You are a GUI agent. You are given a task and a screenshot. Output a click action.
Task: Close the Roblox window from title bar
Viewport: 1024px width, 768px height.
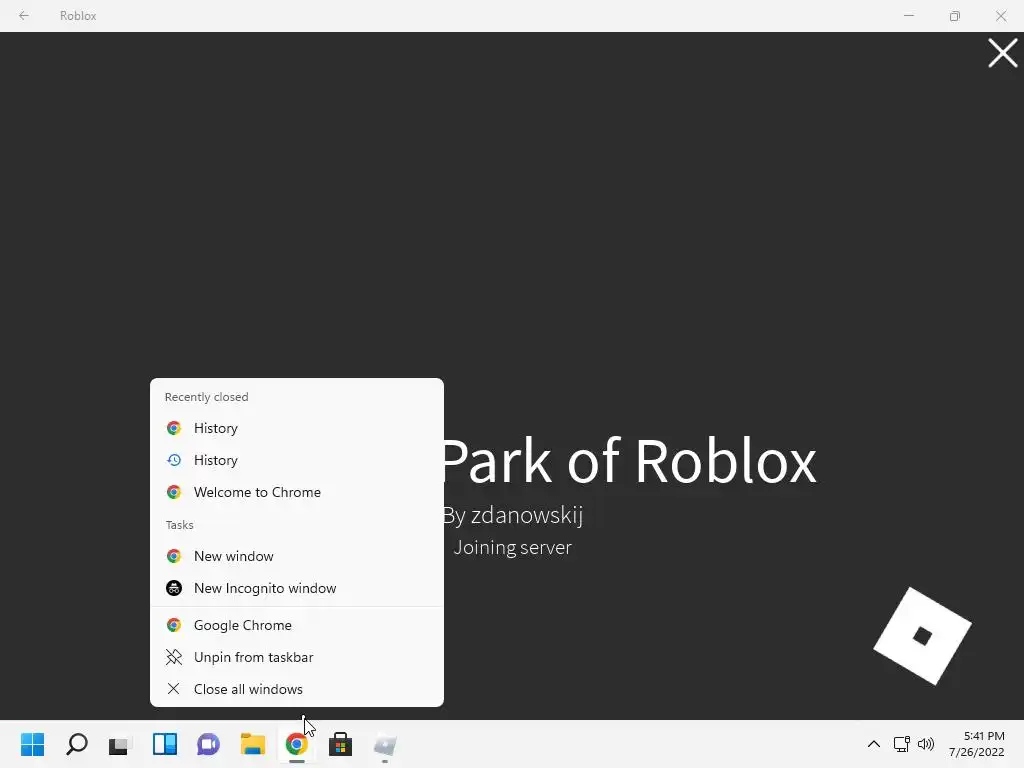1000,16
